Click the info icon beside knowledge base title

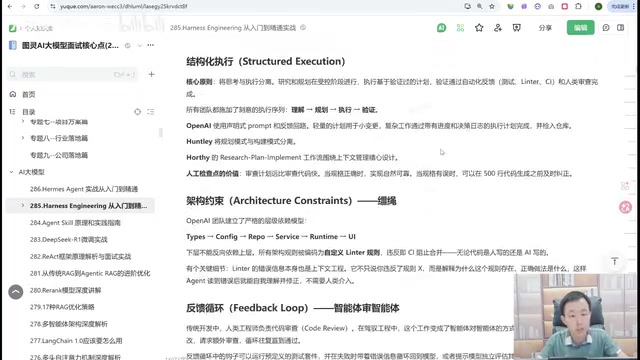pos(127,45)
